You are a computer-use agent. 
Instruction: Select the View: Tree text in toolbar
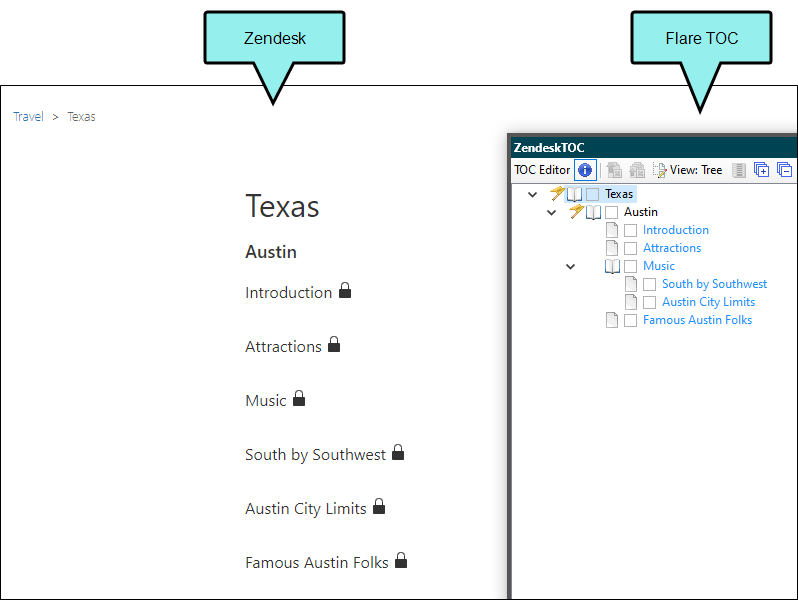(x=696, y=170)
